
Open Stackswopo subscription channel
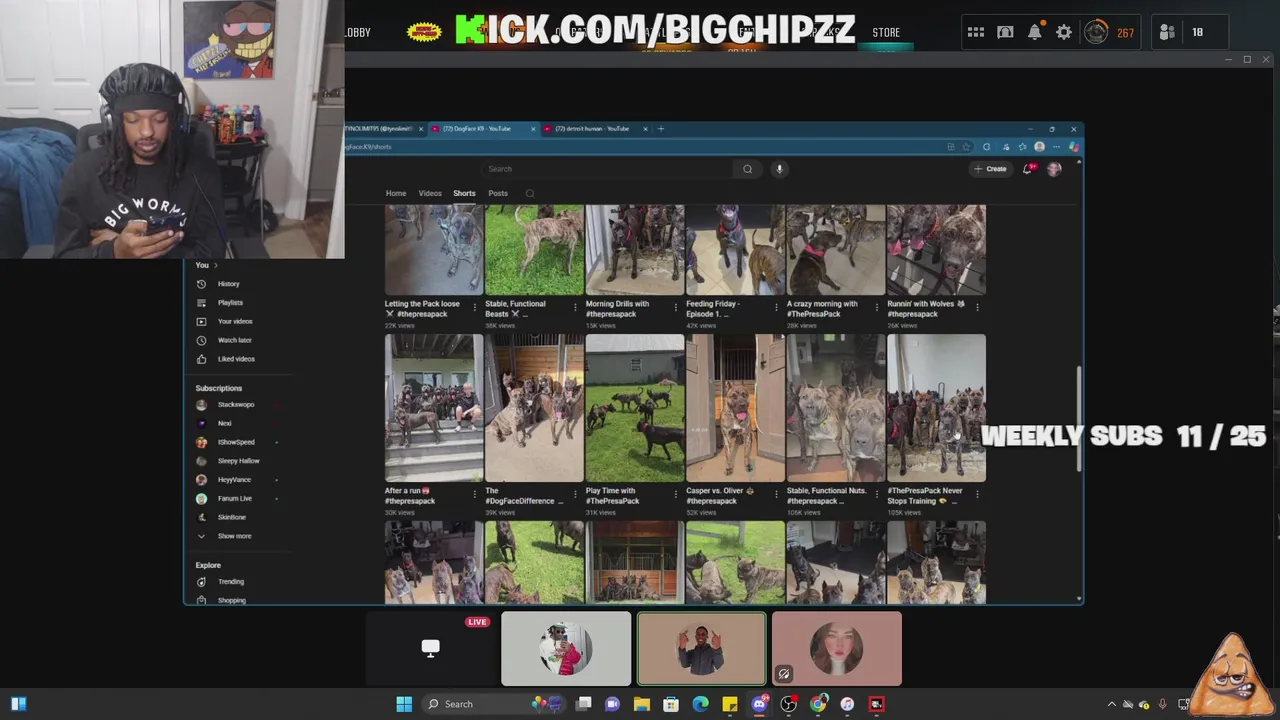(236, 405)
